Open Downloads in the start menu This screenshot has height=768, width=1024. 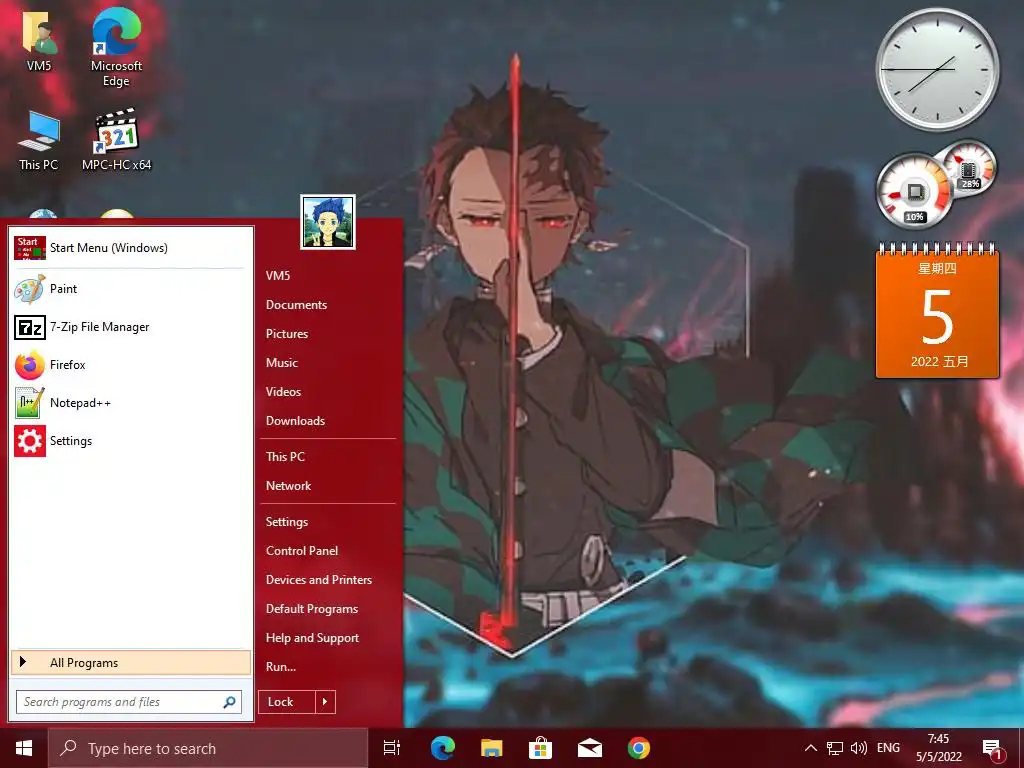pos(295,421)
